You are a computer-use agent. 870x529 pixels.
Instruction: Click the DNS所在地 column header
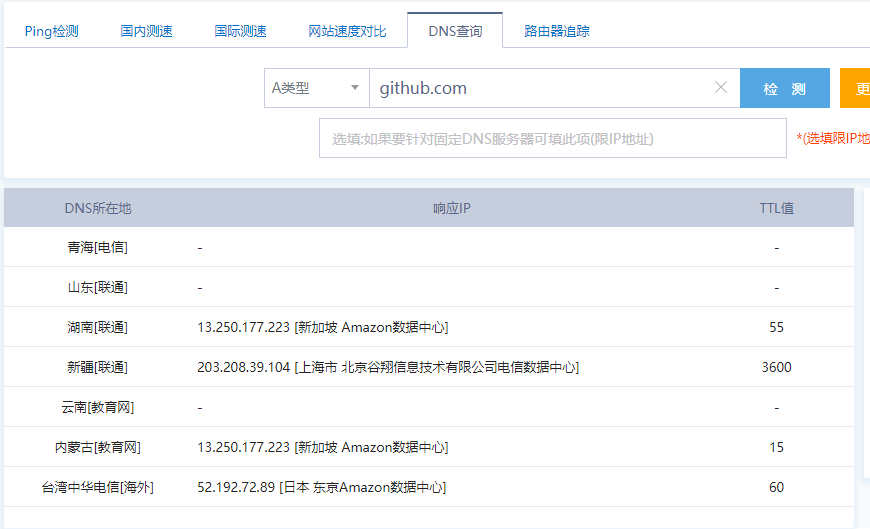pos(98,208)
